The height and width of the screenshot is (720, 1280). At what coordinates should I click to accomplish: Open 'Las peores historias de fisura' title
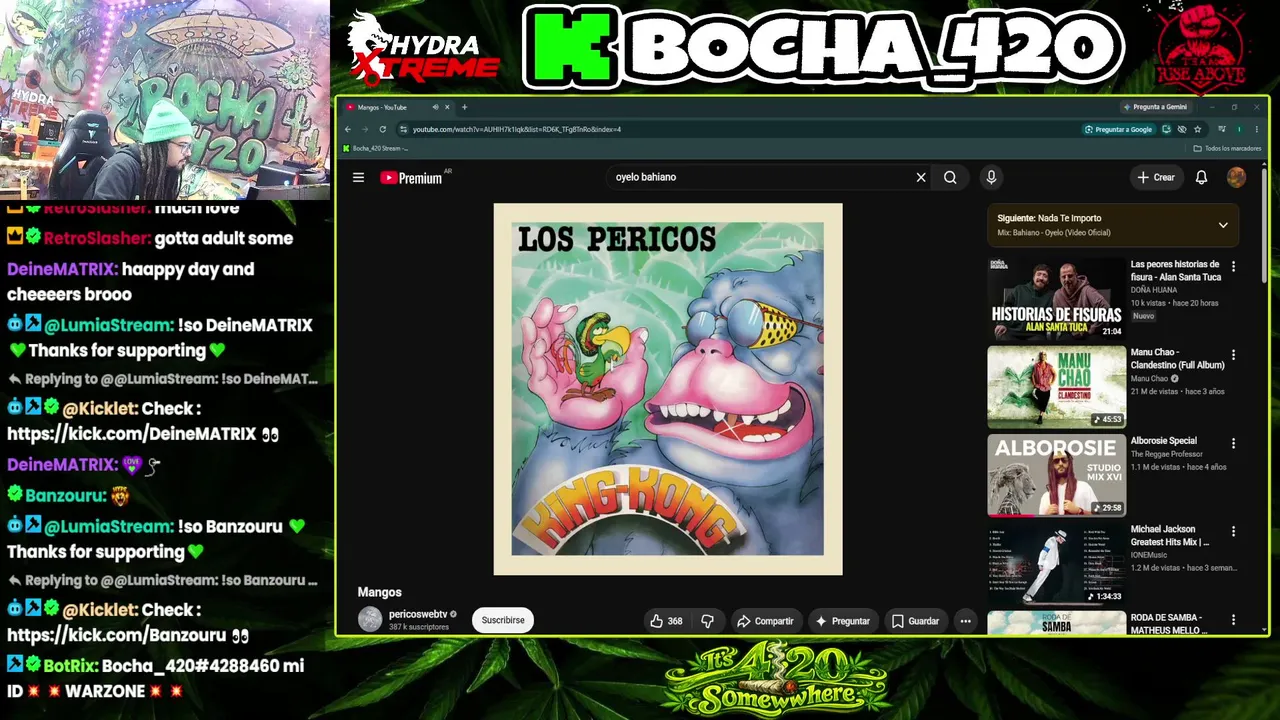[x=1176, y=271]
